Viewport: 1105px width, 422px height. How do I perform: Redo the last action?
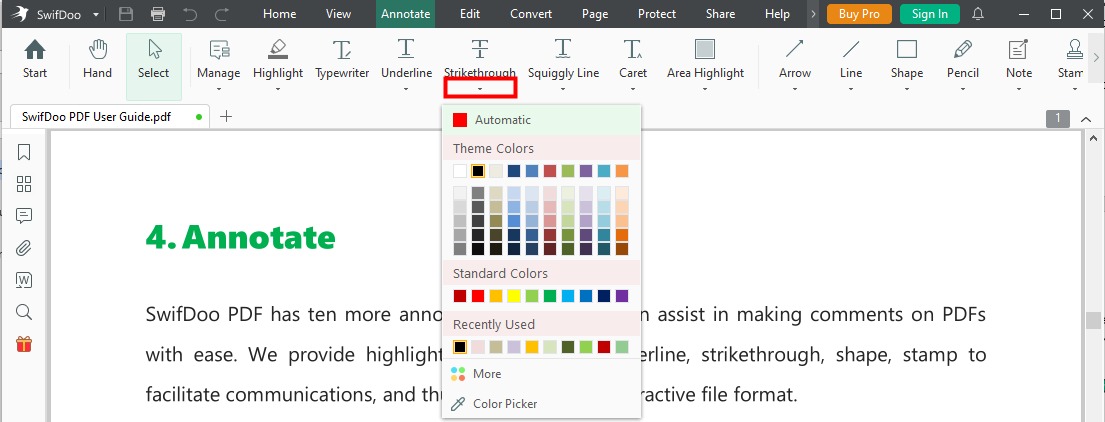pyautogui.click(x=222, y=14)
